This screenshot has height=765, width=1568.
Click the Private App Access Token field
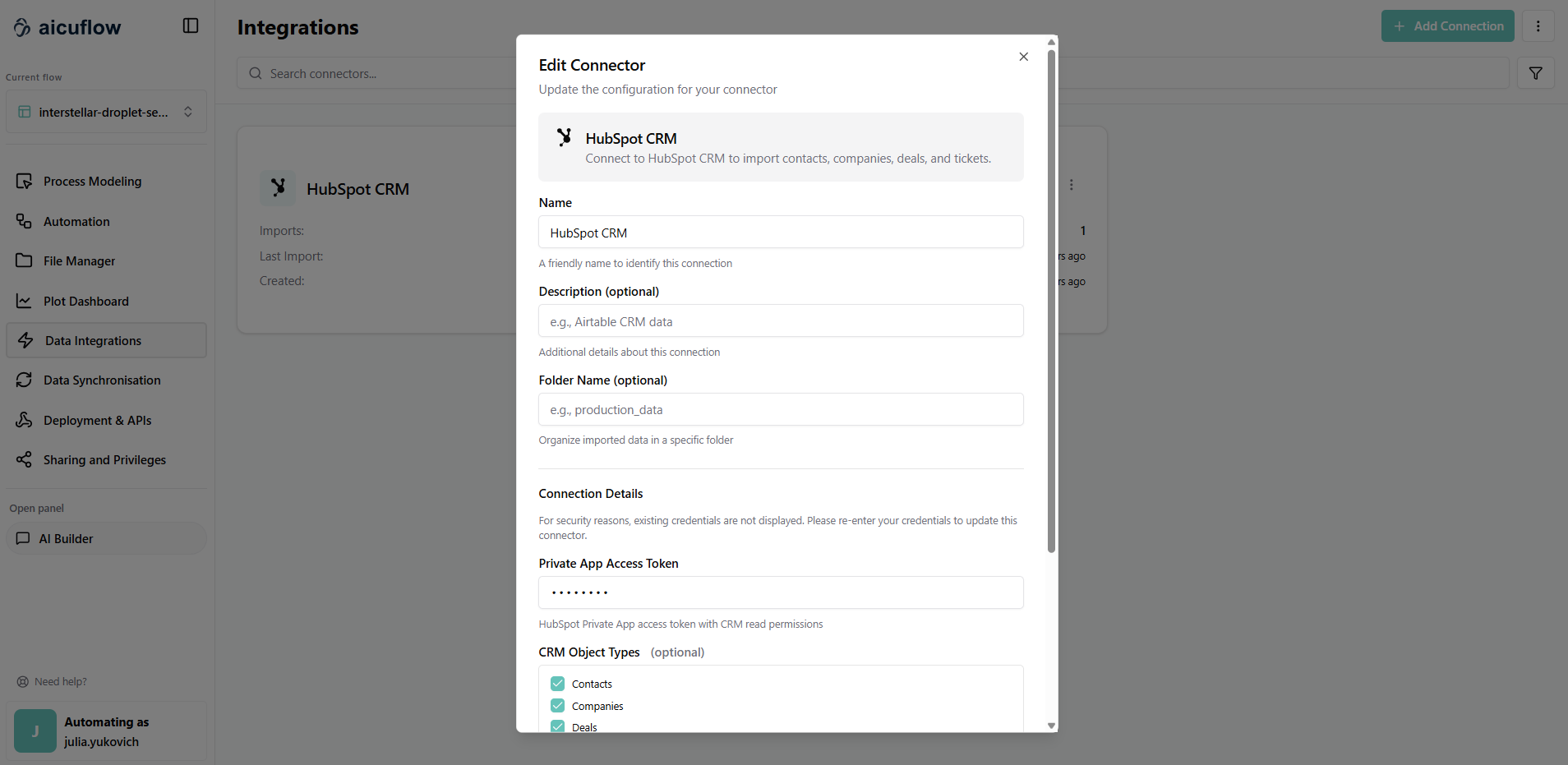coord(780,592)
